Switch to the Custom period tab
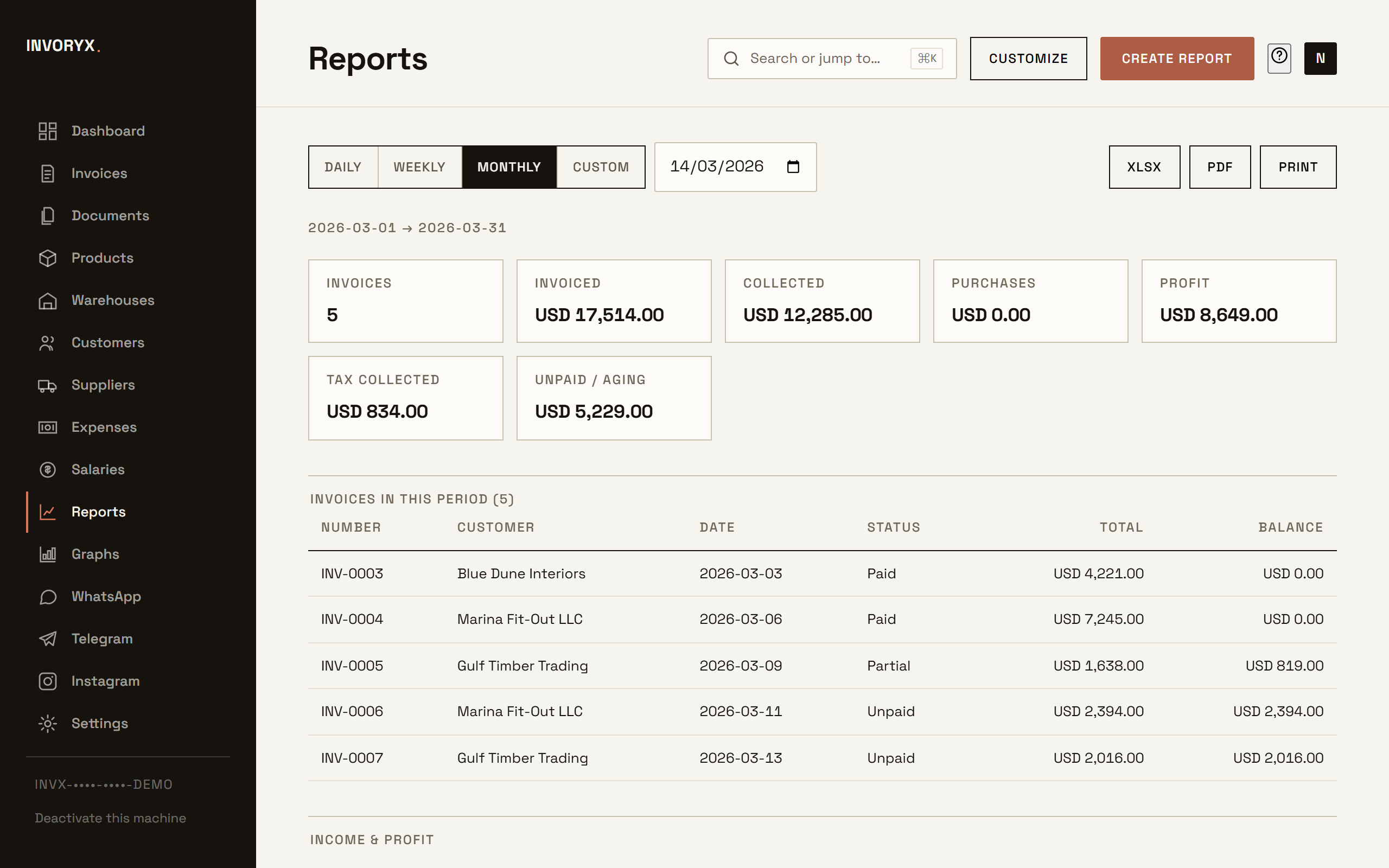Image resolution: width=1389 pixels, height=868 pixels. (x=601, y=167)
